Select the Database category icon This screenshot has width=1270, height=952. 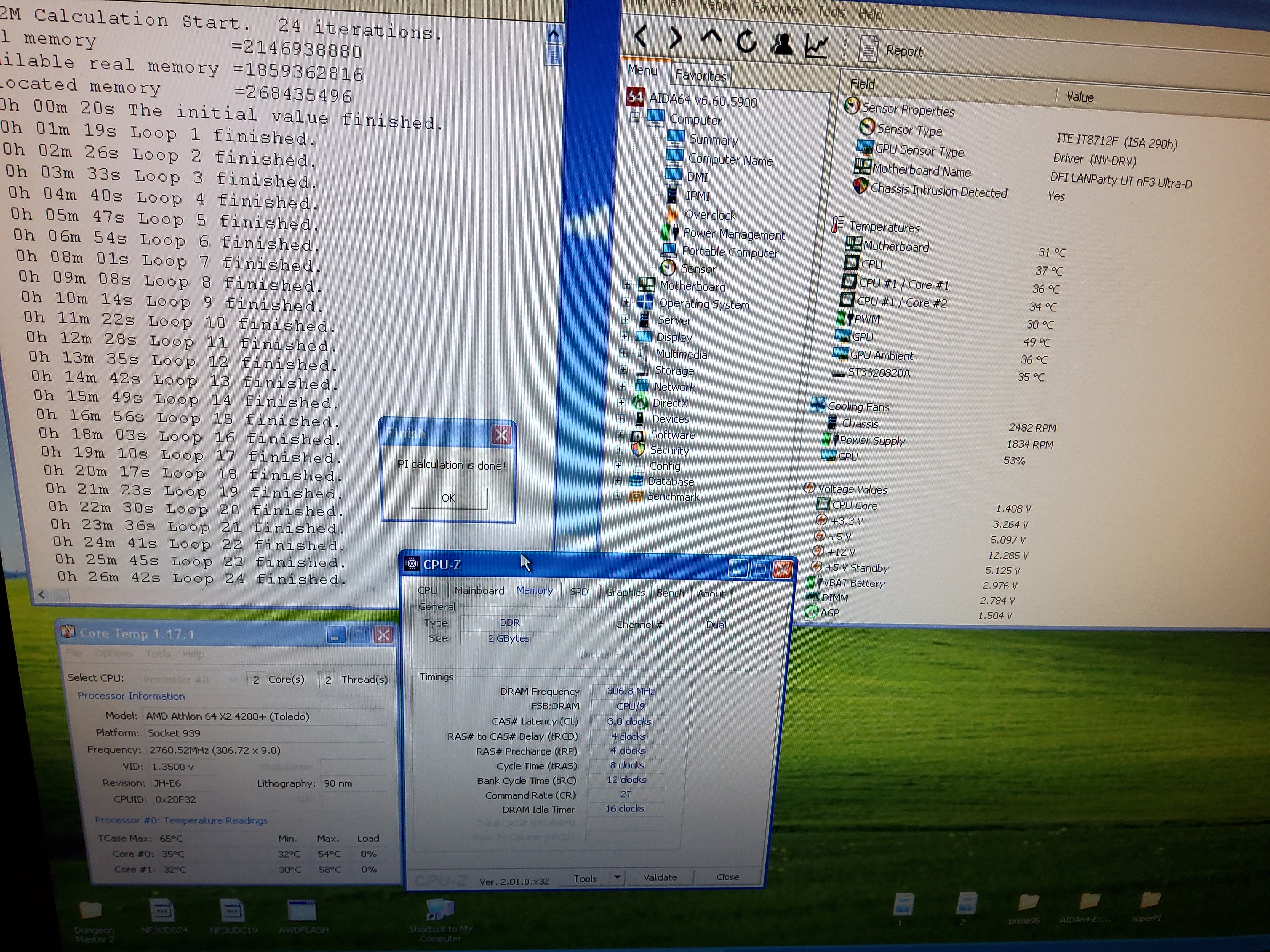pos(636,480)
